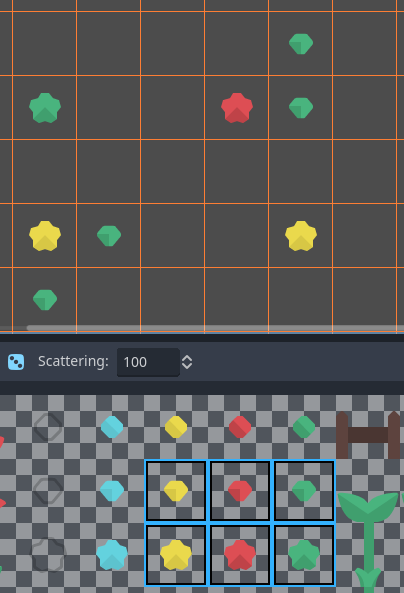Pick the top-row red diamond tile
The width and height of the screenshot is (404, 593).
click(240, 427)
